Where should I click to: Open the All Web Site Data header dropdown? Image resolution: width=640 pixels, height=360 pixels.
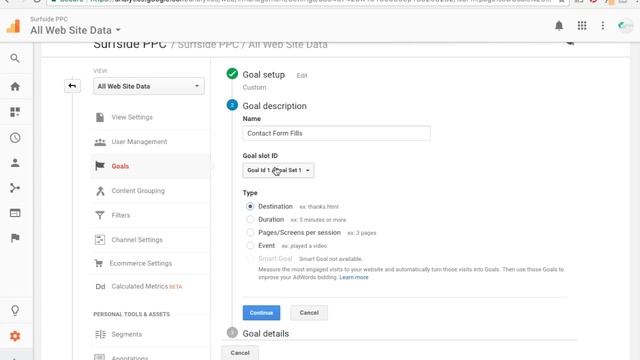pos(76,30)
